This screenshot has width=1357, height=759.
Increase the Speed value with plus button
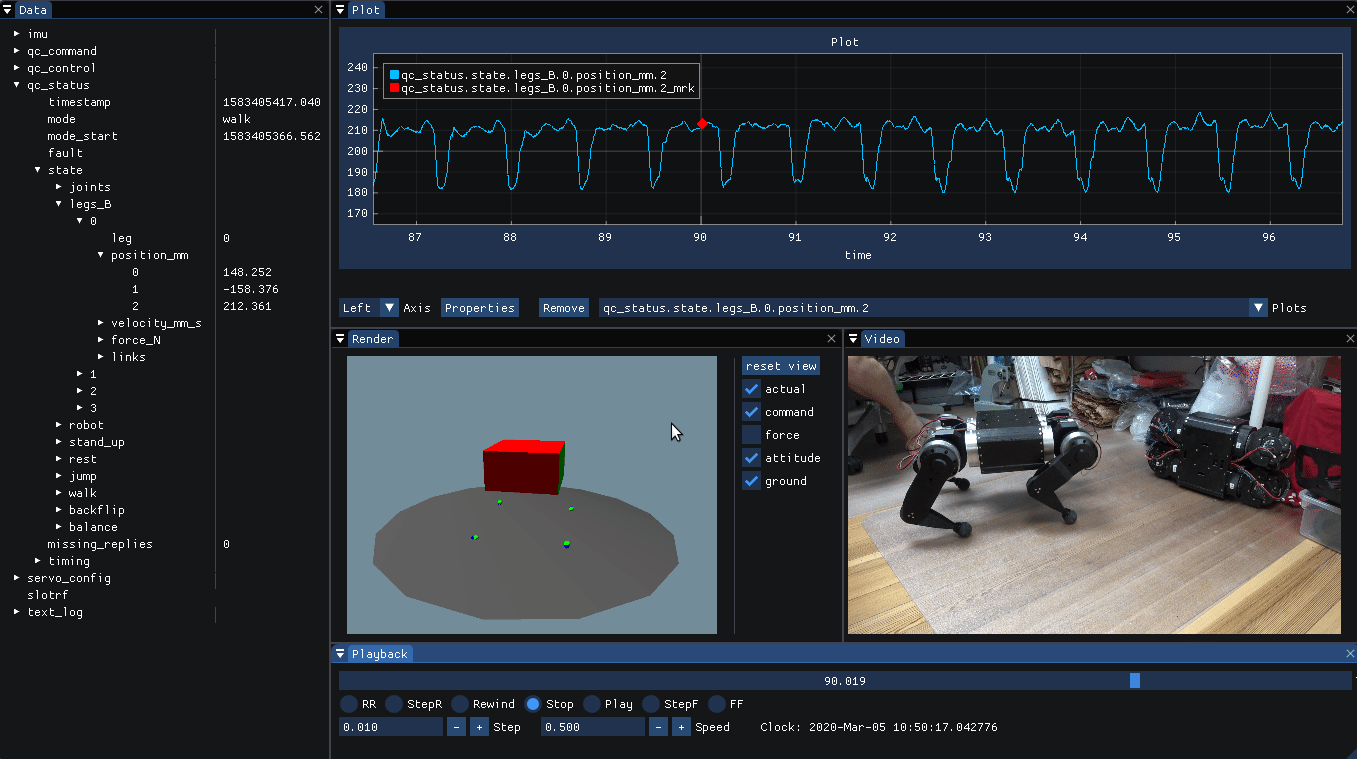(681, 727)
